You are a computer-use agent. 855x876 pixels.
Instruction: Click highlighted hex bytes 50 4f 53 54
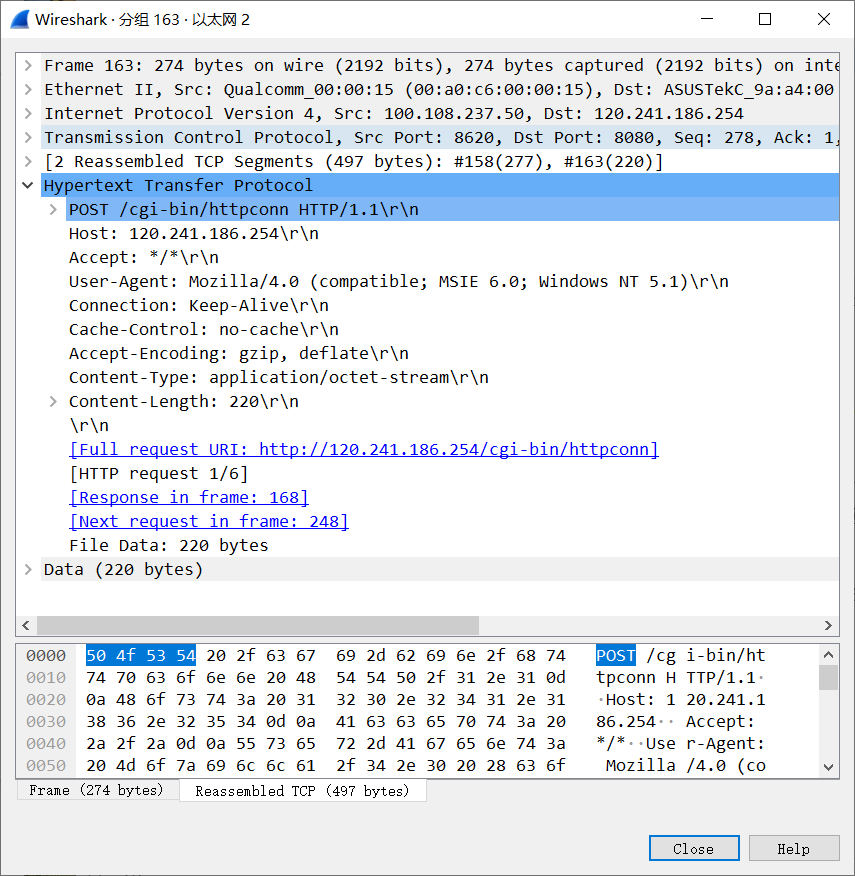click(141, 655)
